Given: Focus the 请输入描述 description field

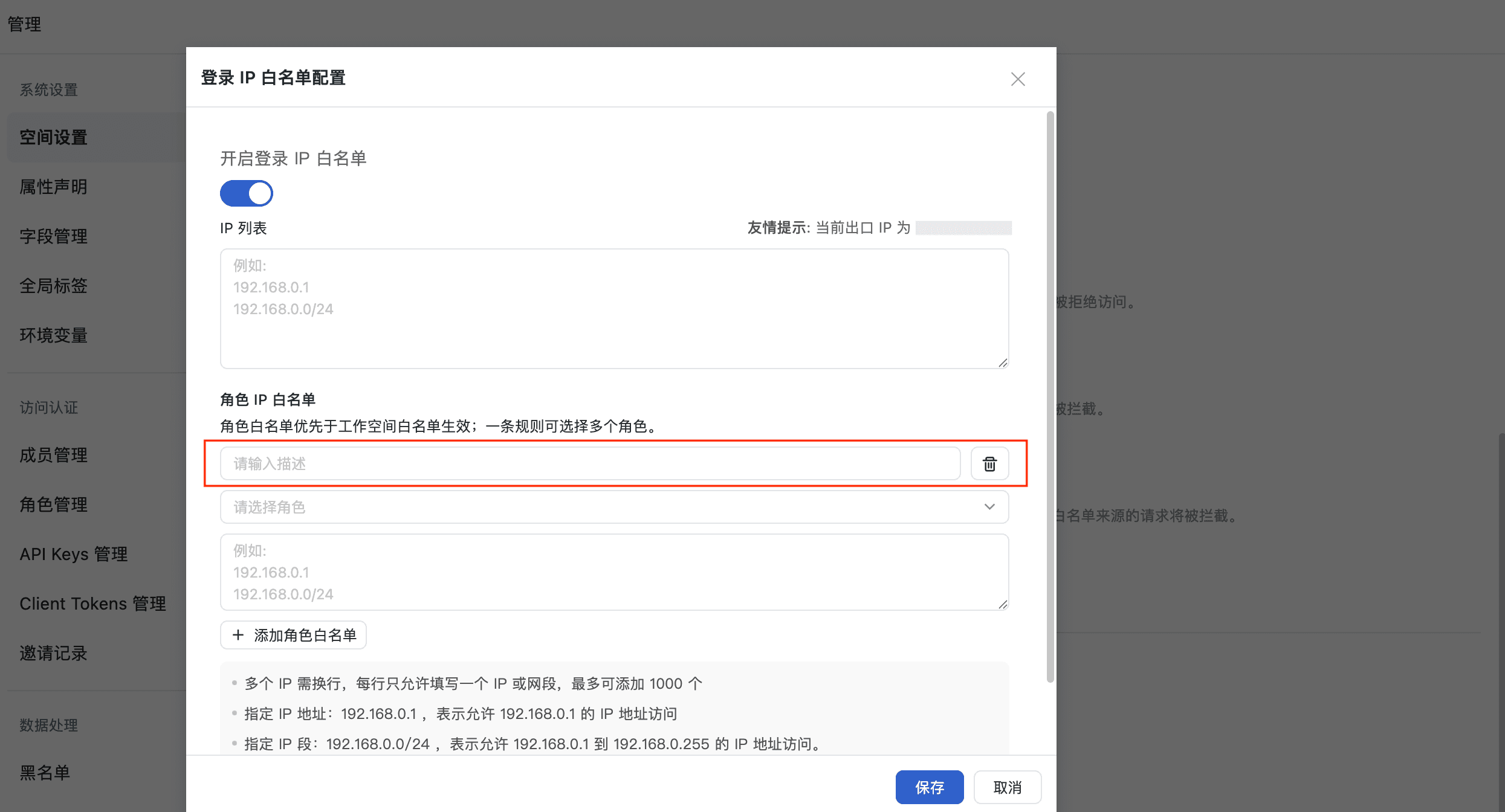Looking at the screenshot, I should [591, 464].
